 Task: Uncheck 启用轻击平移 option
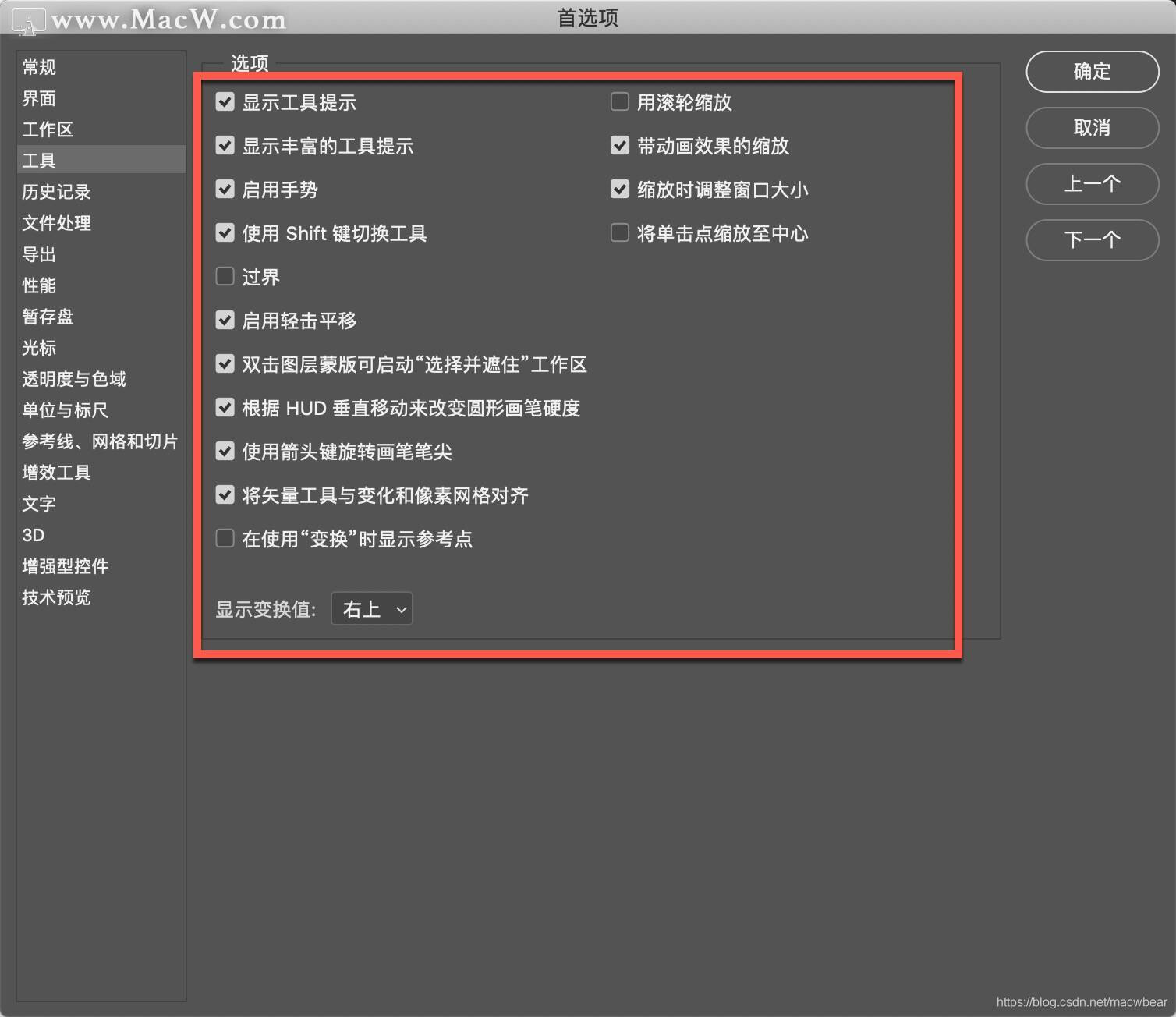pos(225,321)
